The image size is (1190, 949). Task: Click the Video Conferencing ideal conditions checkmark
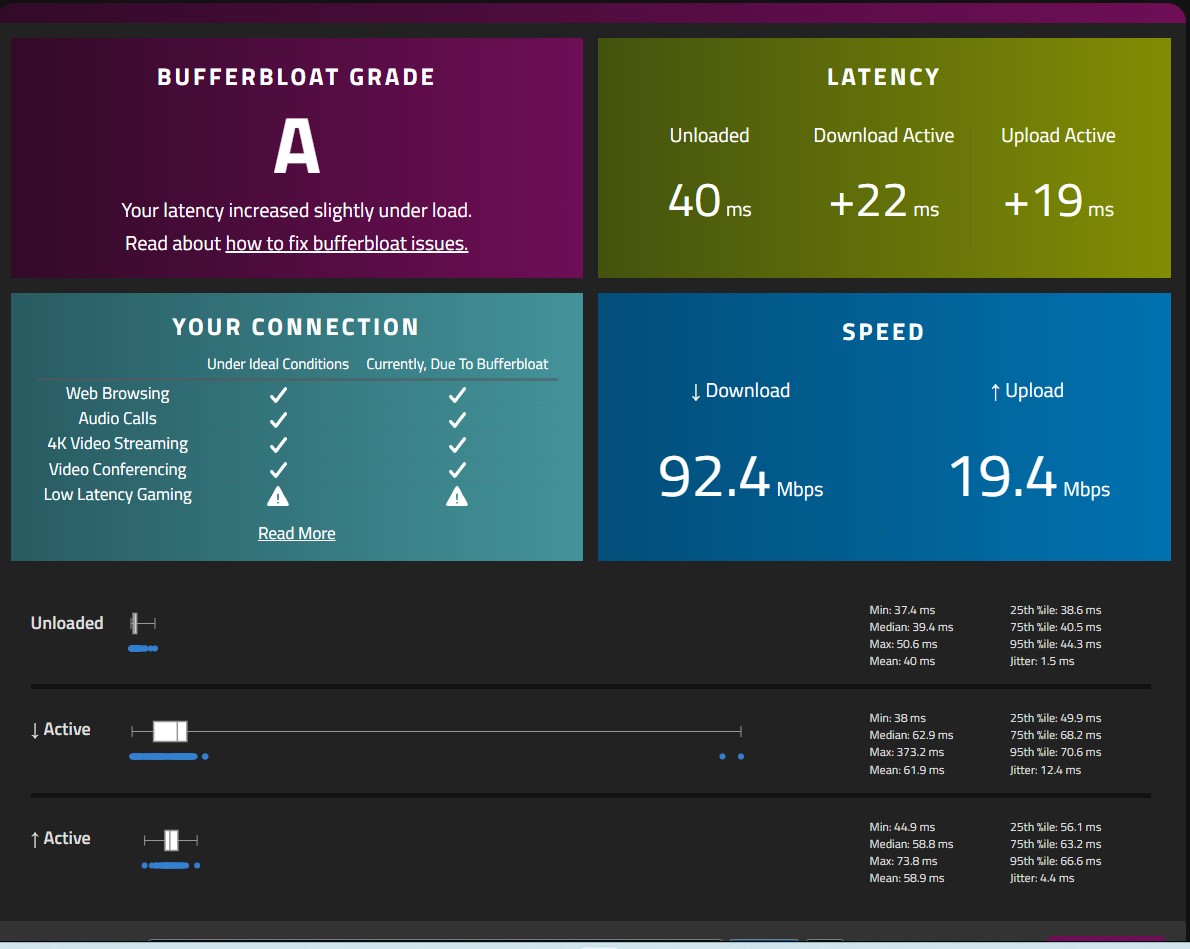point(279,470)
